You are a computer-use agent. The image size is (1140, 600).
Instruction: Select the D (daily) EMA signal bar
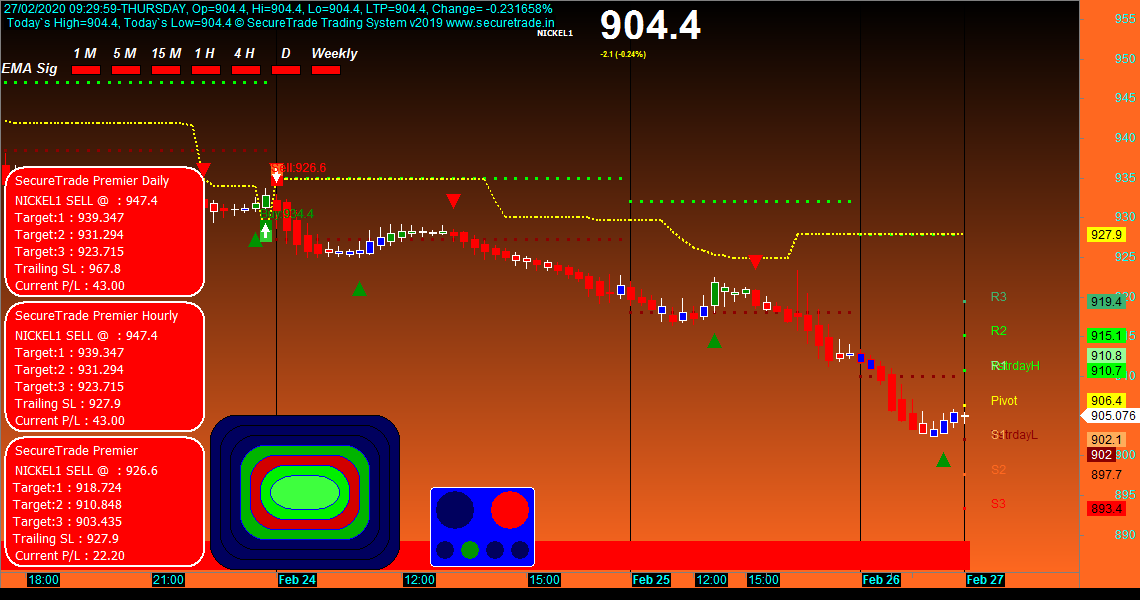tap(286, 70)
